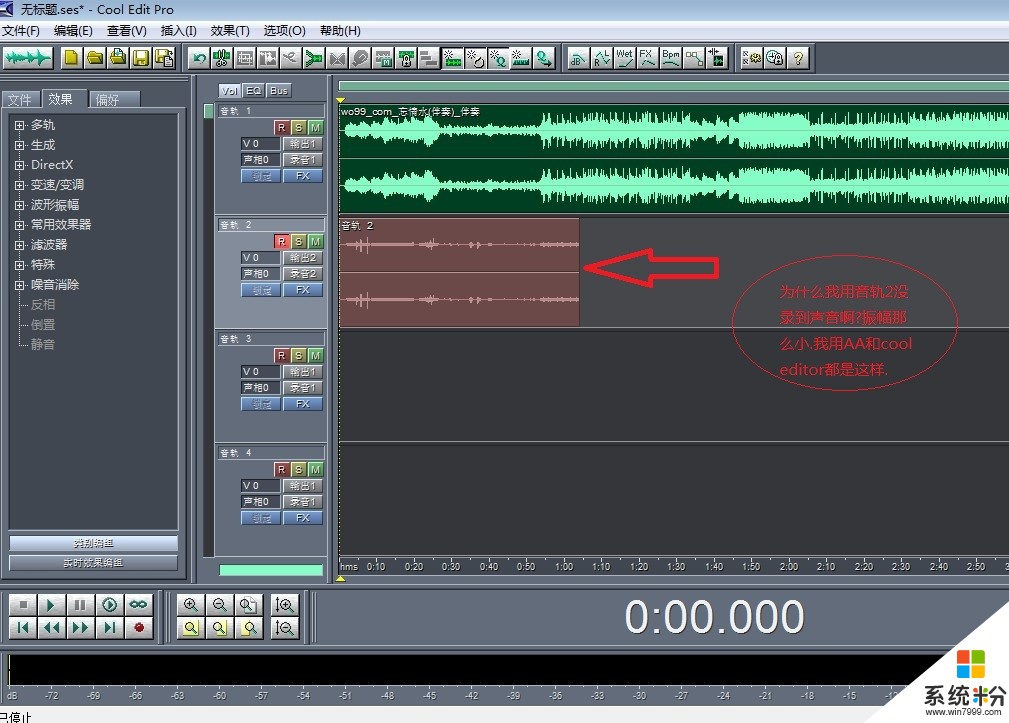Click the Help question mark icon
The height and width of the screenshot is (723, 1009).
797,58
